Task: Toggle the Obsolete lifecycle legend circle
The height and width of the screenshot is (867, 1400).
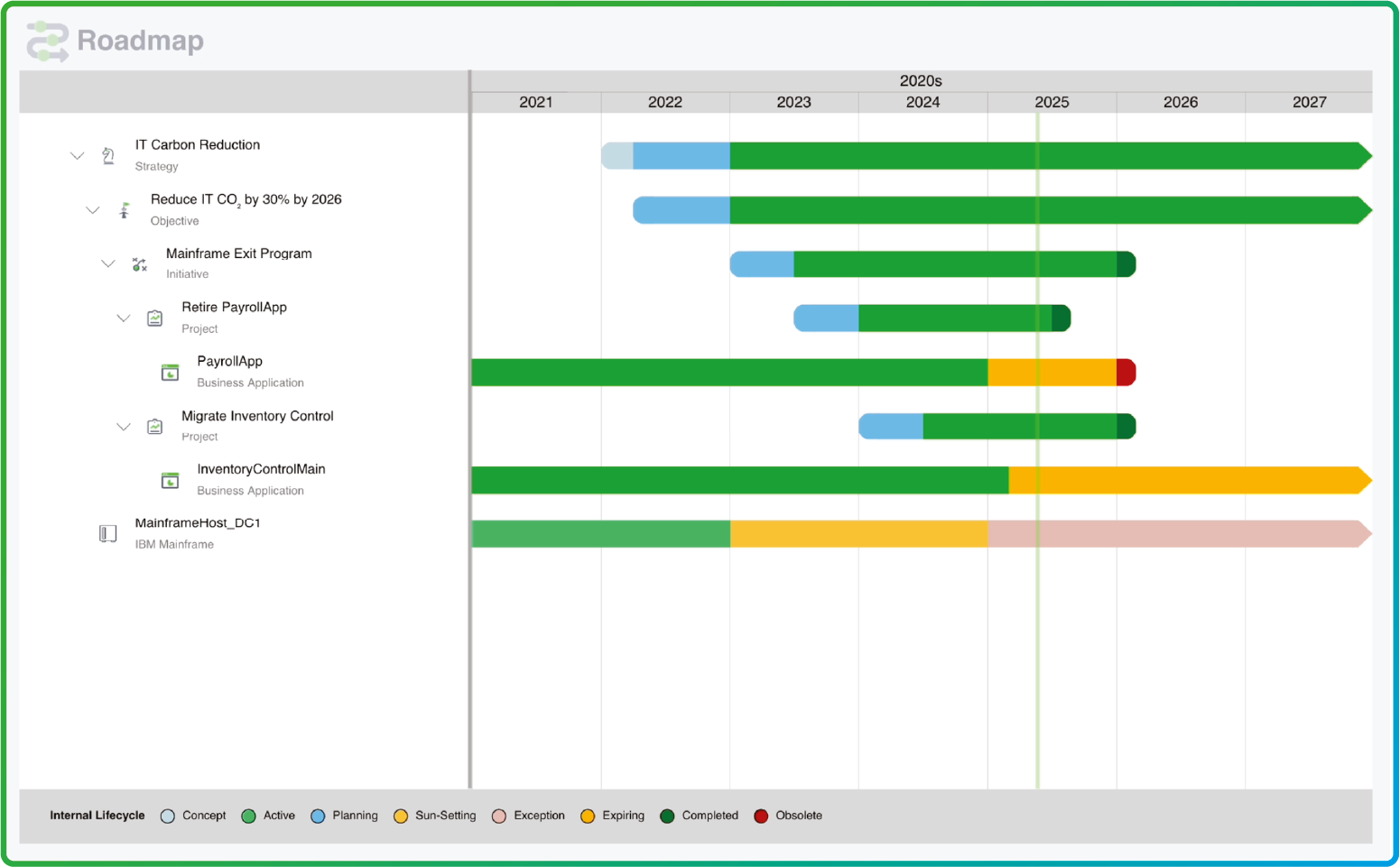Action: [761, 816]
